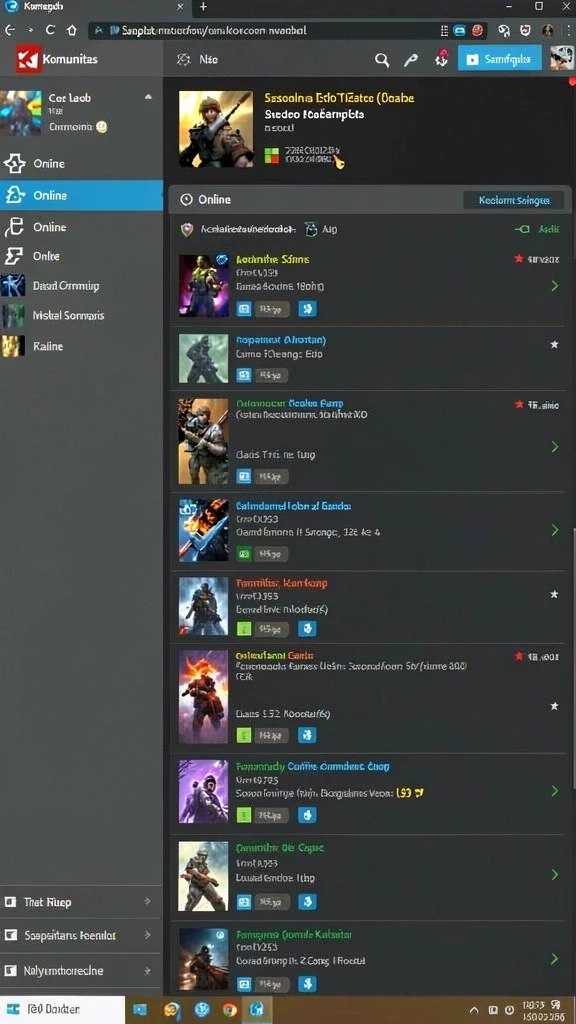Click the green square icon in the purple hooded character row
The height and width of the screenshot is (1024, 576).
pyautogui.click(x=244, y=814)
